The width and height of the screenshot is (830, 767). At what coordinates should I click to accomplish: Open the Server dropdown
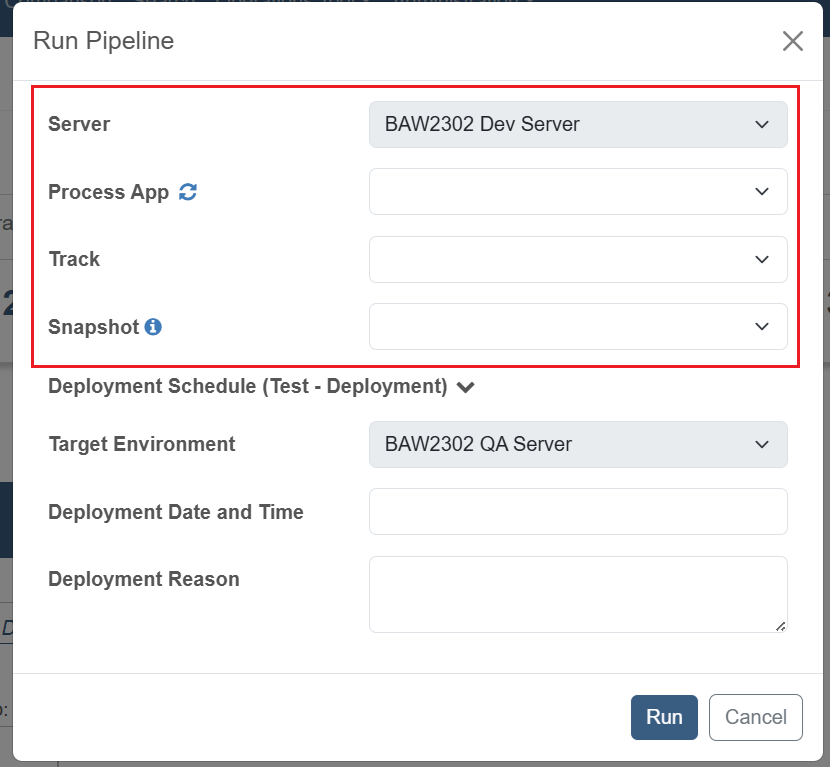[x=578, y=124]
